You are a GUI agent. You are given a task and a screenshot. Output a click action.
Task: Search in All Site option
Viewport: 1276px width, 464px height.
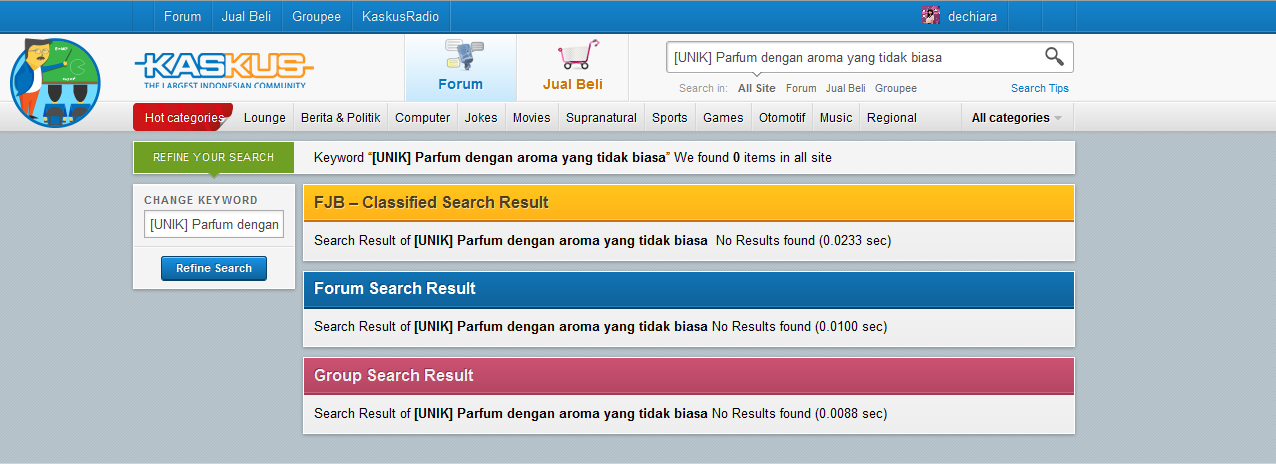[757, 88]
